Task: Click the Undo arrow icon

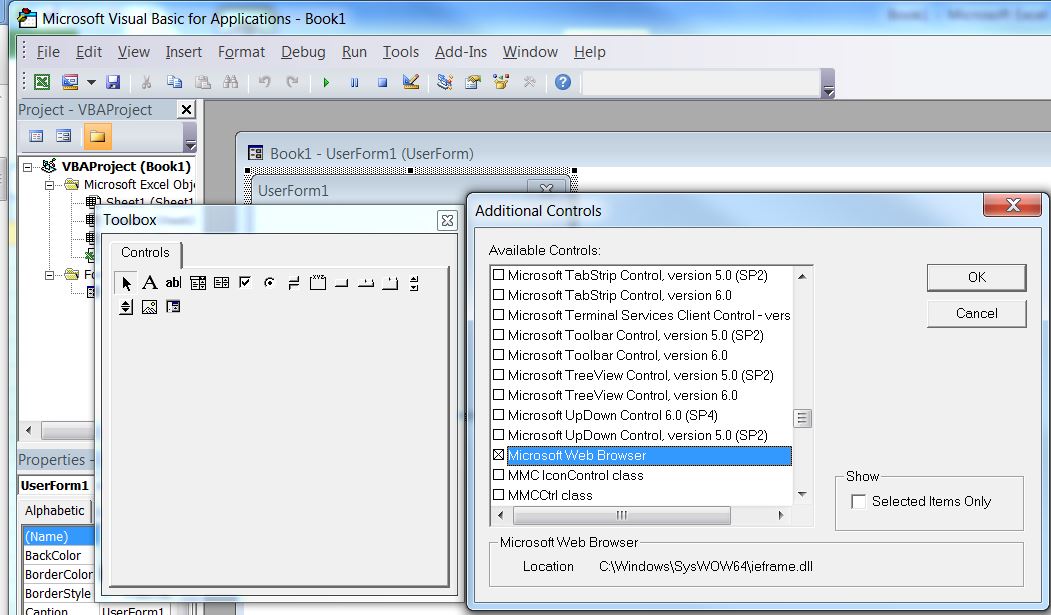Action: 264,82
